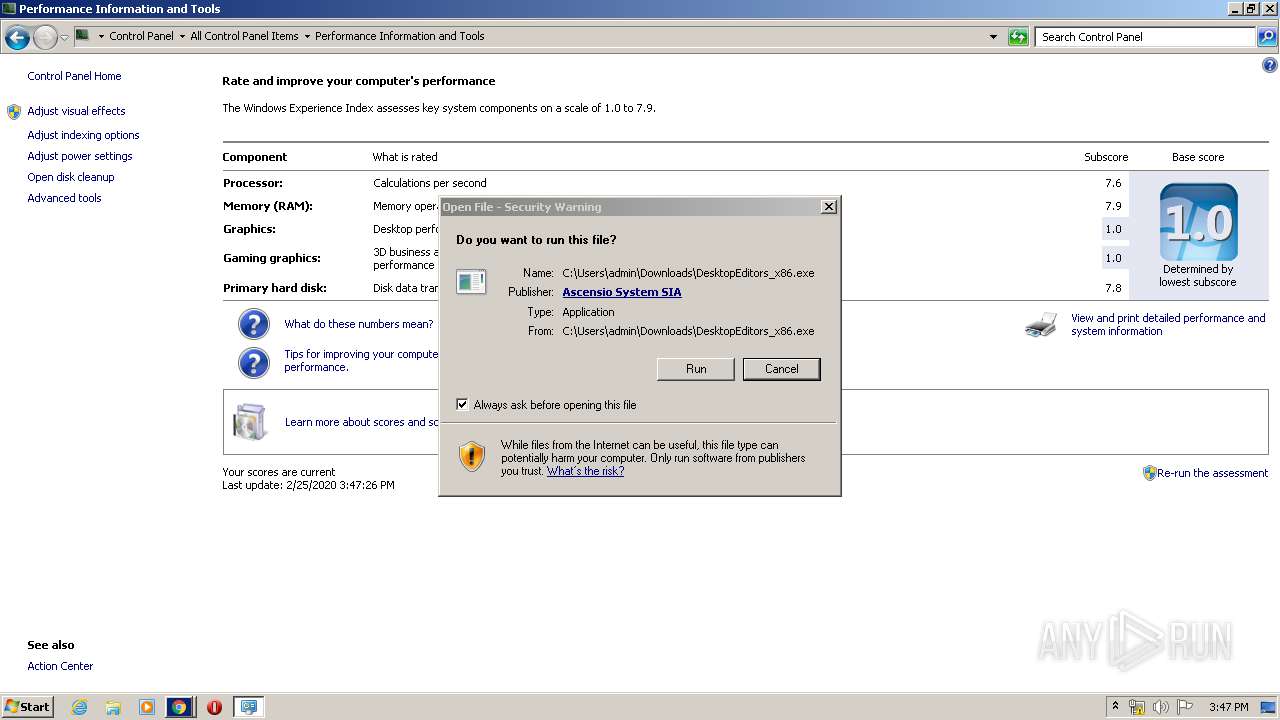Open disk cleanup link
Screen dimensions: 1280x720
(71, 177)
